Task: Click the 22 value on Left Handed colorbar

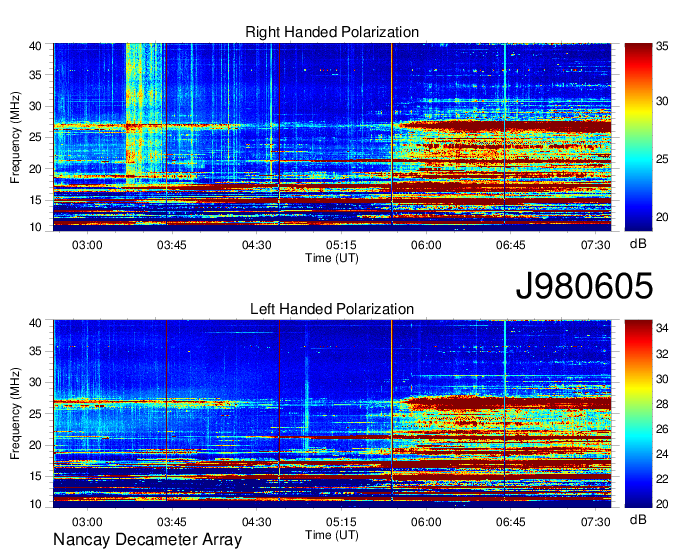Action: pyautogui.click(x=662, y=479)
